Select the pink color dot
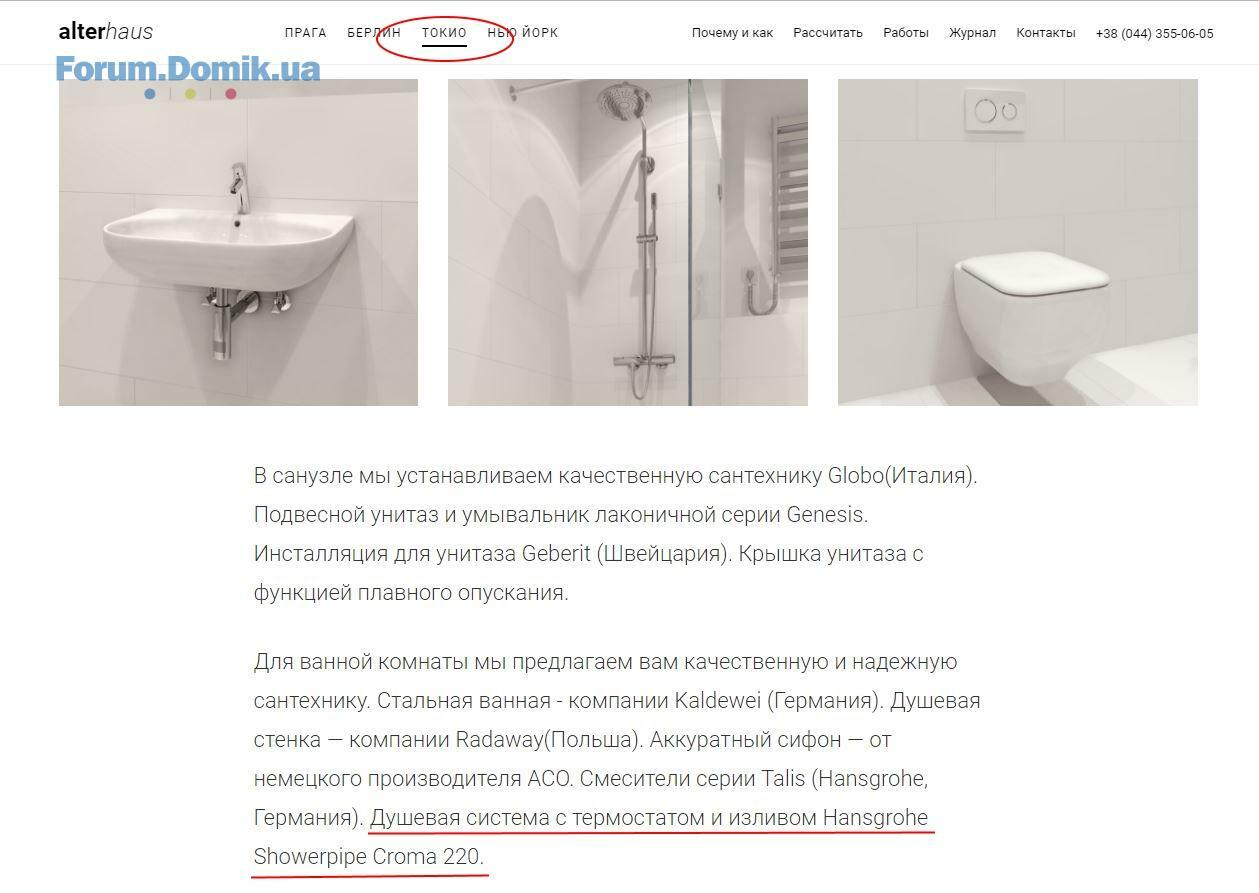Image resolution: width=1259 pixels, height=893 pixels. coord(231,94)
